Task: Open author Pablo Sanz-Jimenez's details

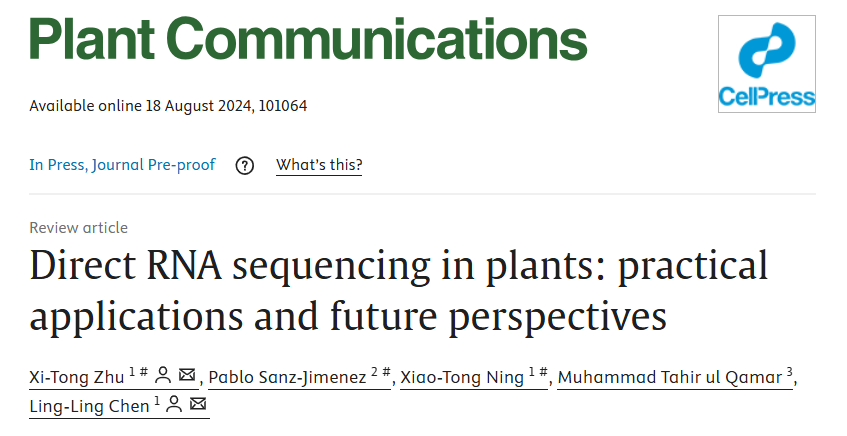Action: 287,377
